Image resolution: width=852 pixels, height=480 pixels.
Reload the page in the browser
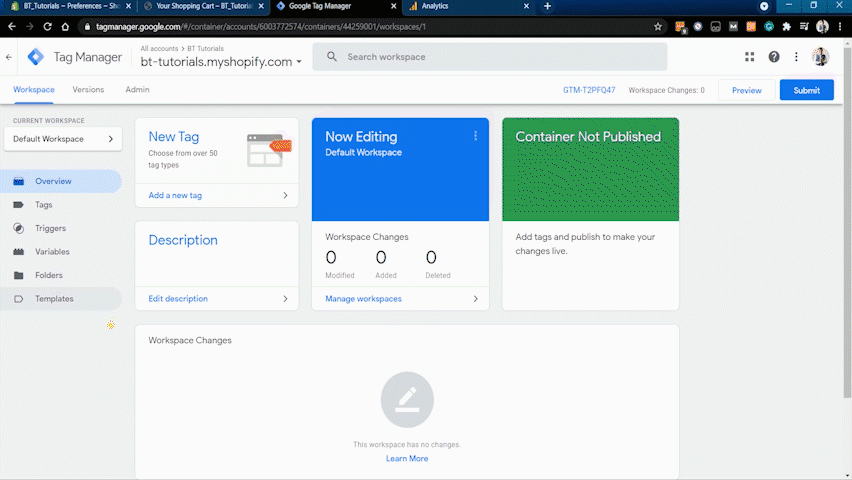click(x=47, y=26)
